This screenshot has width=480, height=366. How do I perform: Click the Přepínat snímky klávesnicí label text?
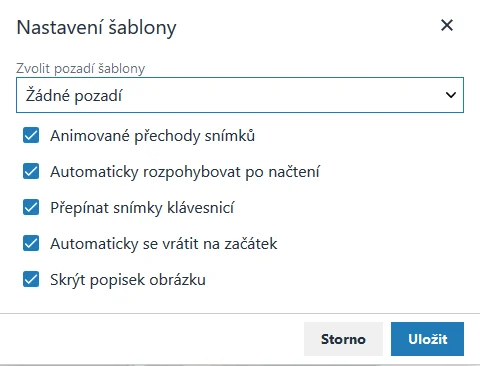click(x=142, y=208)
